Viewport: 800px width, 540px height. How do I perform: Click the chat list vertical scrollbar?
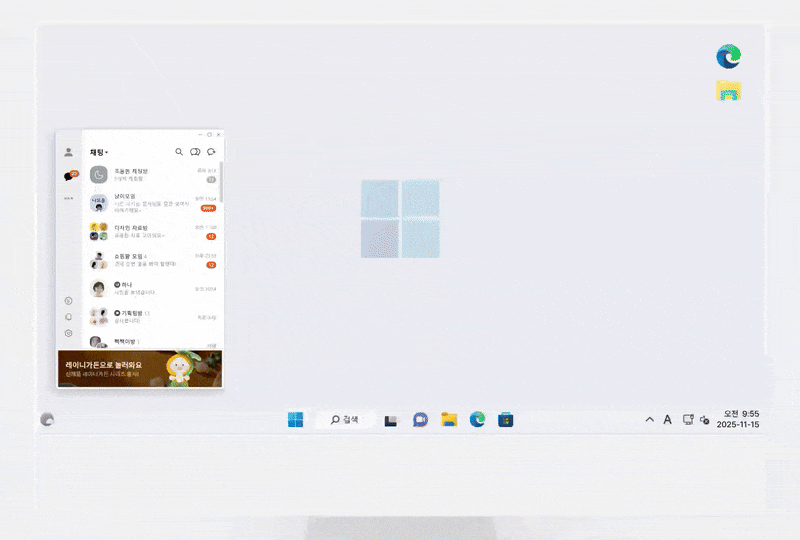221,185
